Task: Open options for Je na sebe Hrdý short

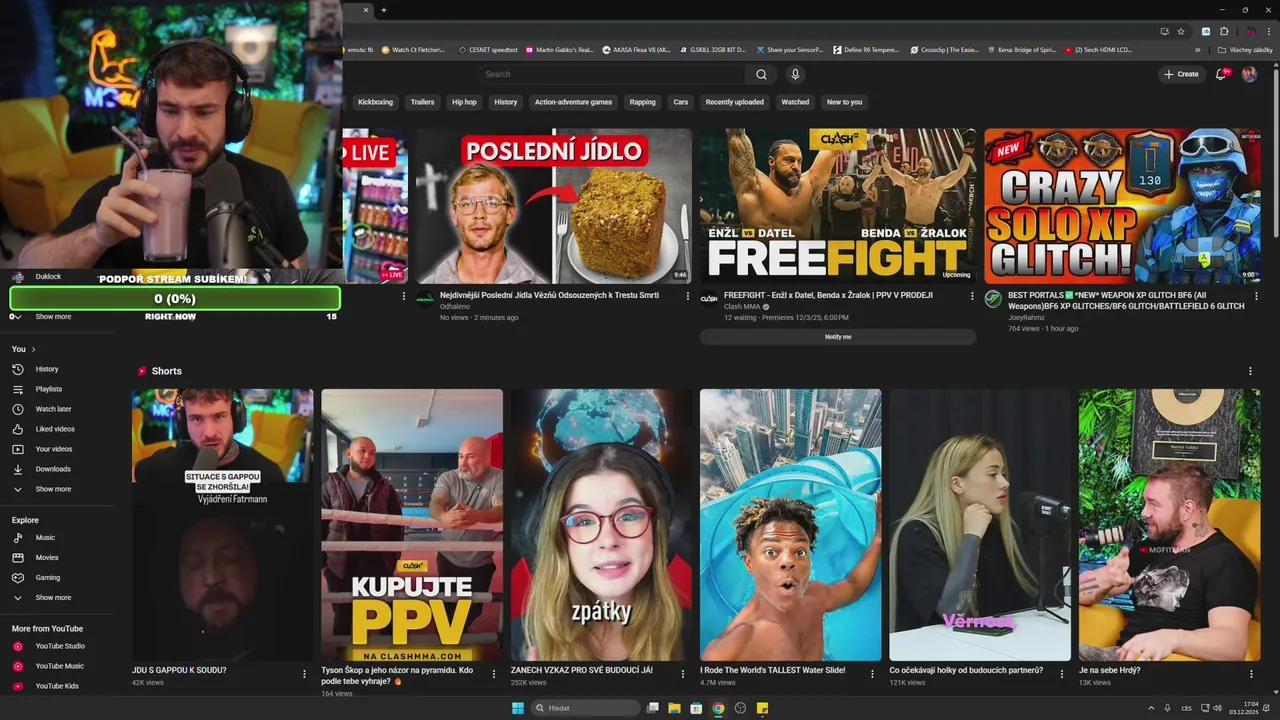Action: point(1251,674)
